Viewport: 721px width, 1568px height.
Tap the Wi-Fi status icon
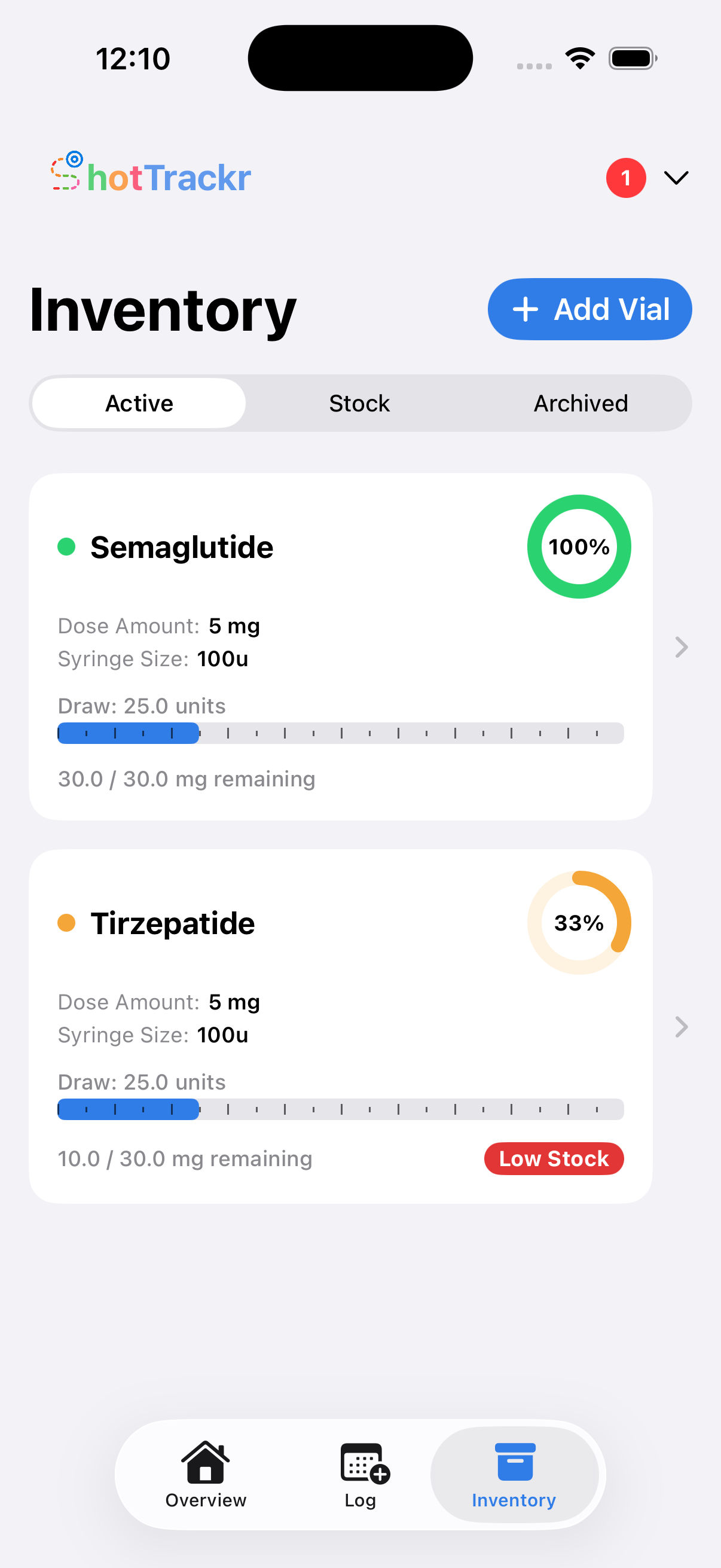(x=580, y=59)
